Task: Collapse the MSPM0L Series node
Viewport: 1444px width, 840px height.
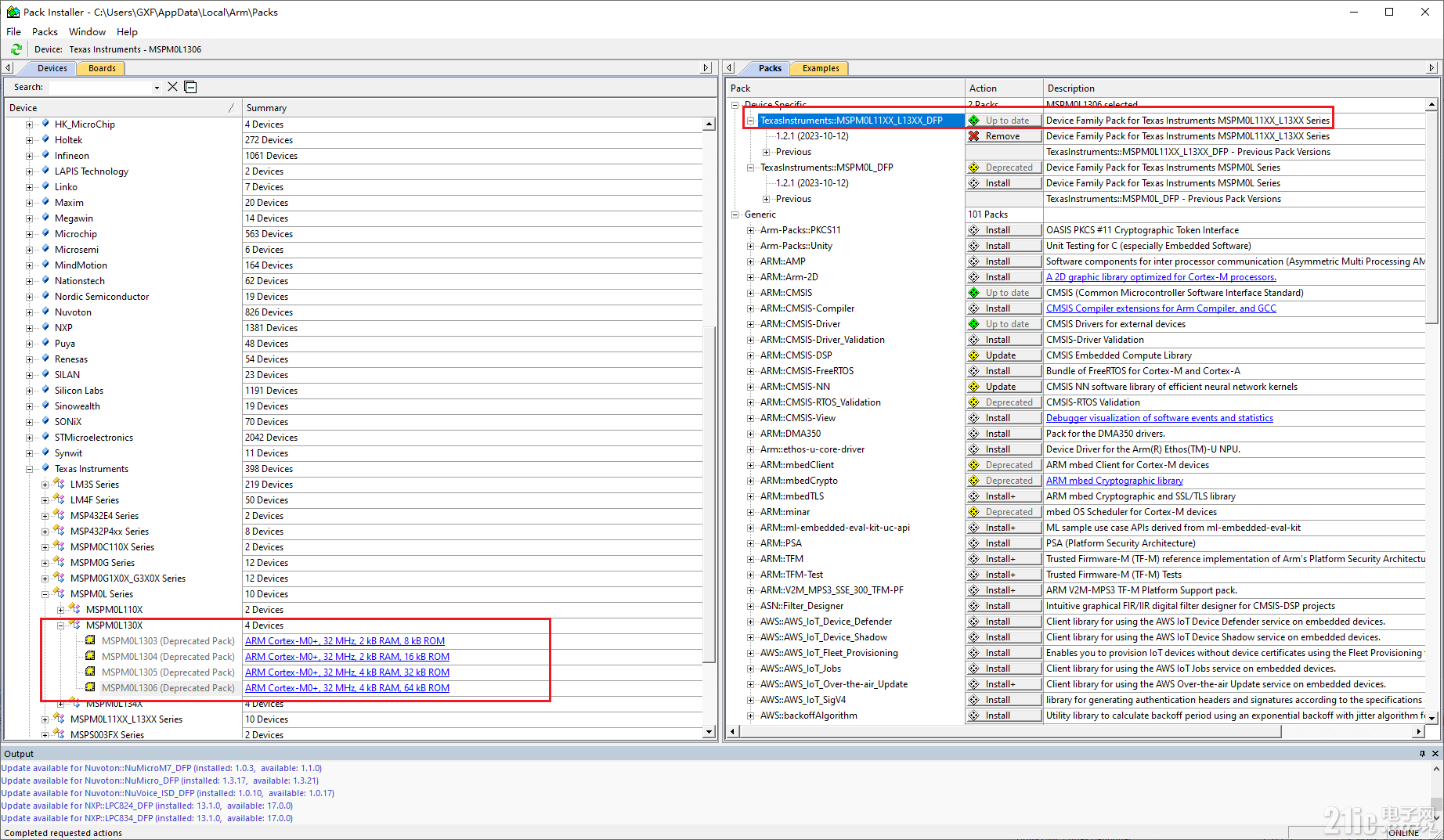Action: [45, 594]
